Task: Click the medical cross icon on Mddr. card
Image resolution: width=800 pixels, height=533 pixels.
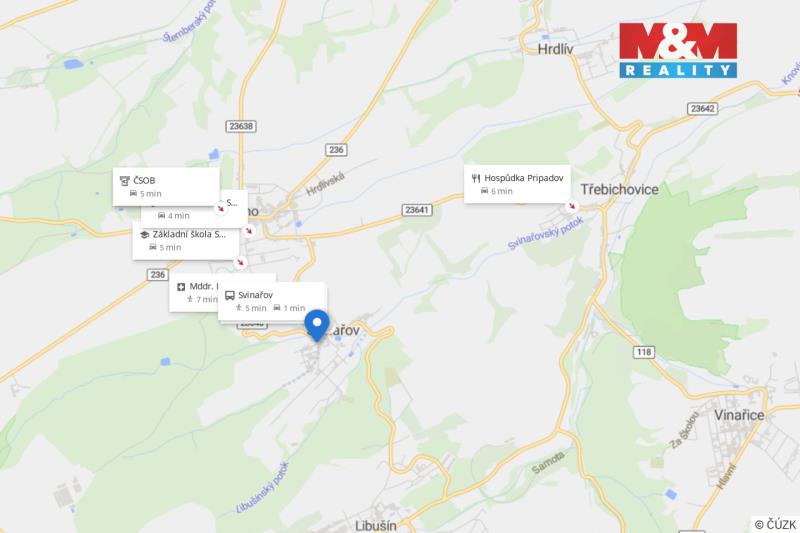Action: pos(181,287)
